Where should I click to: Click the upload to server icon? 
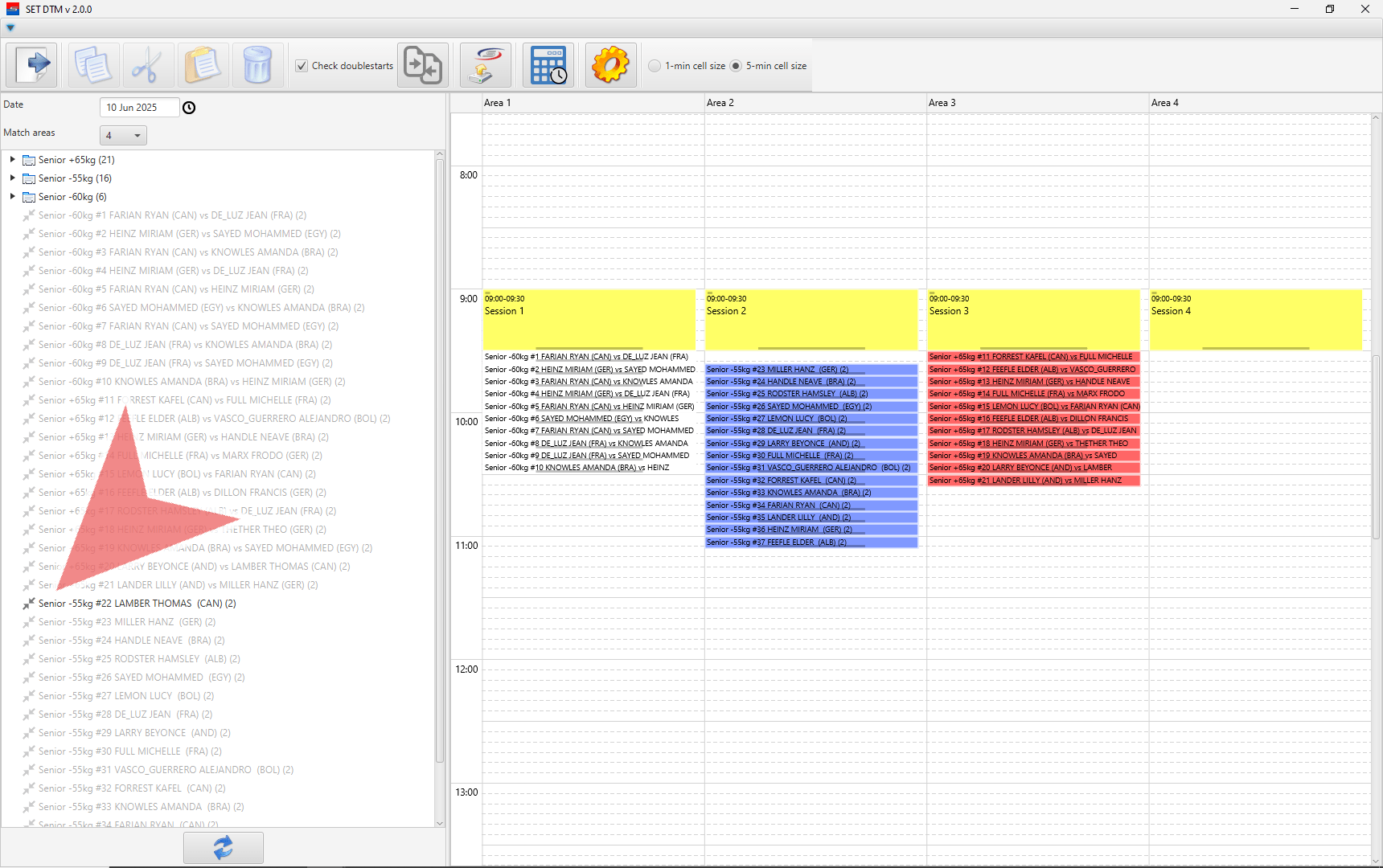pyautogui.click(x=485, y=65)
